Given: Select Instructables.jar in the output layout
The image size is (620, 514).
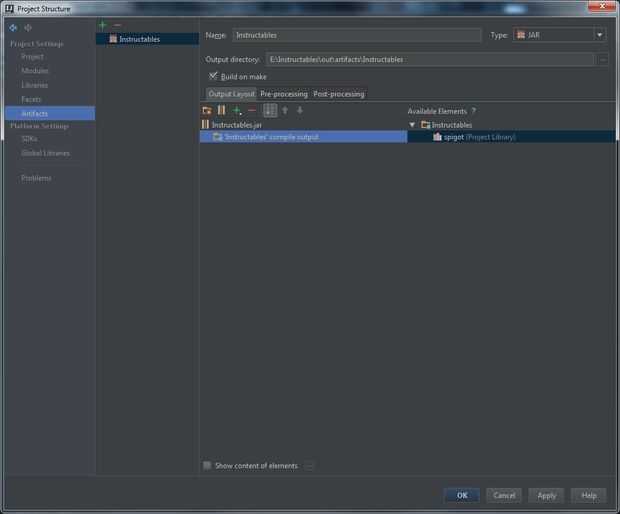Looking at the screenshot, I should [236, 125].
